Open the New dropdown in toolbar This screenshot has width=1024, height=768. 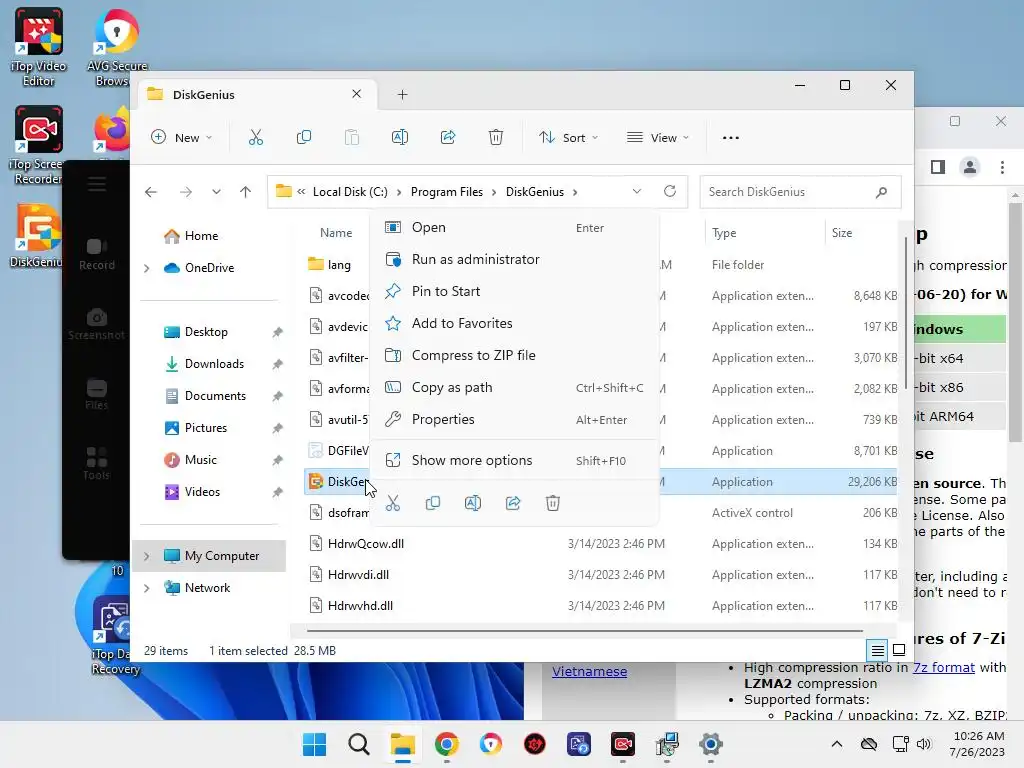click(x=182, y=138)
